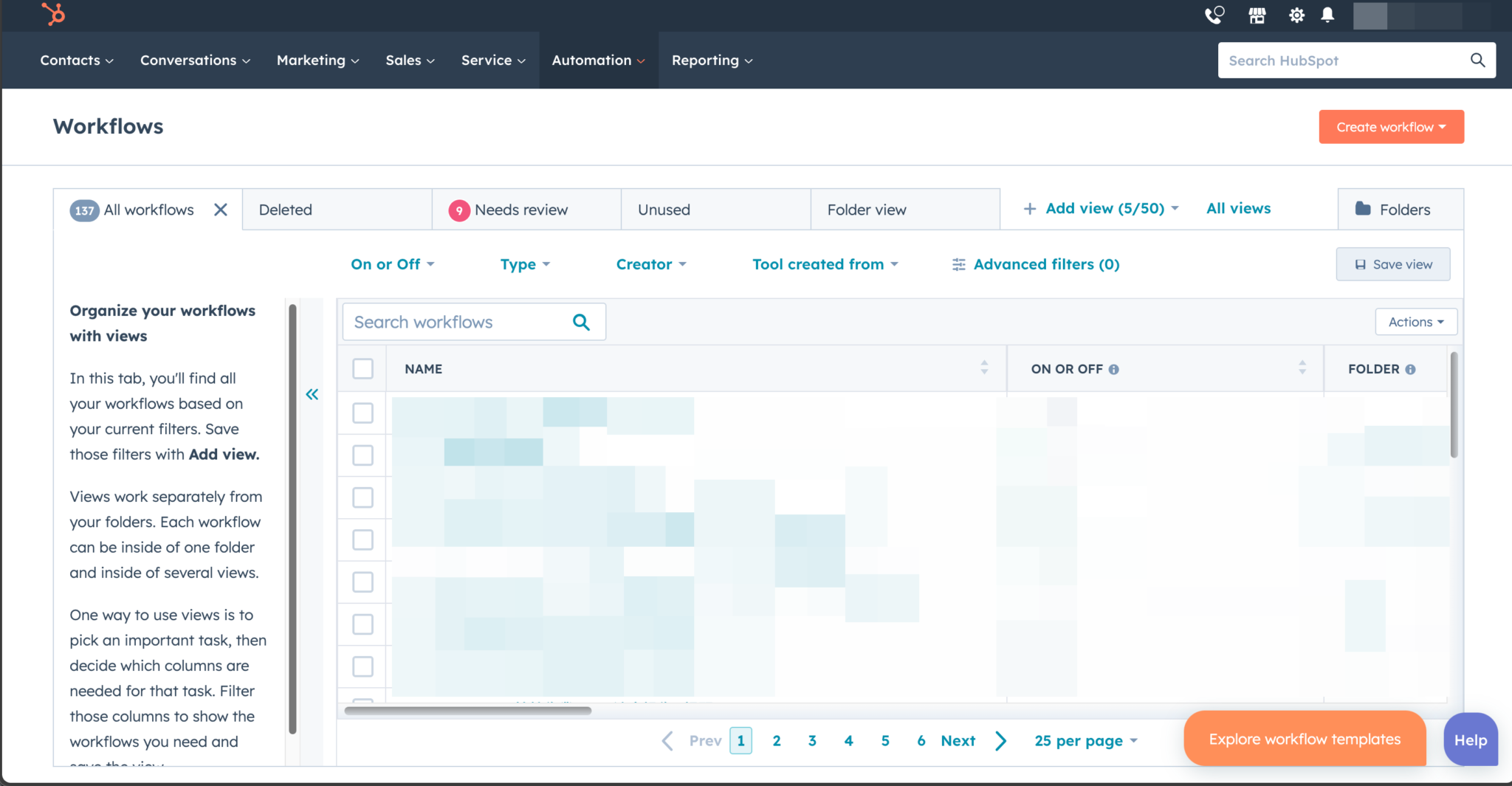This screenshot has height=786, width=1512.
Task: Click the HubSpot sprocket logo
Action: pyautogui.click(x=52, y=13)
